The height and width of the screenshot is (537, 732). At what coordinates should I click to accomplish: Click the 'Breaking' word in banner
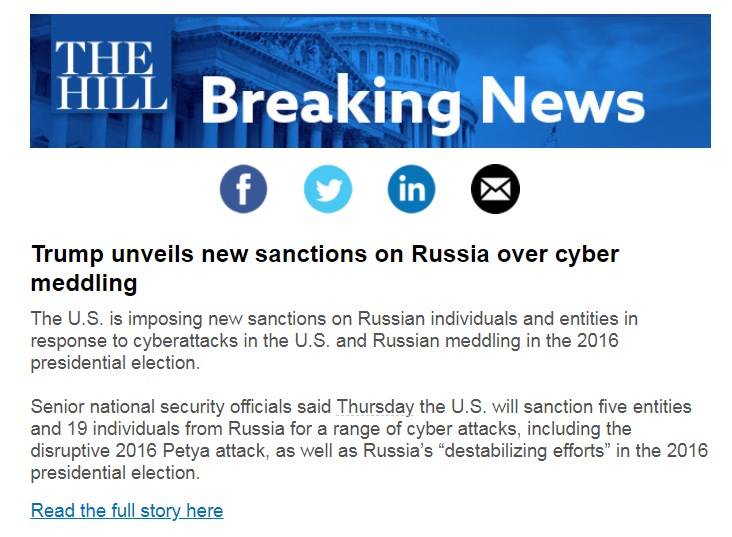coord(330,103)
